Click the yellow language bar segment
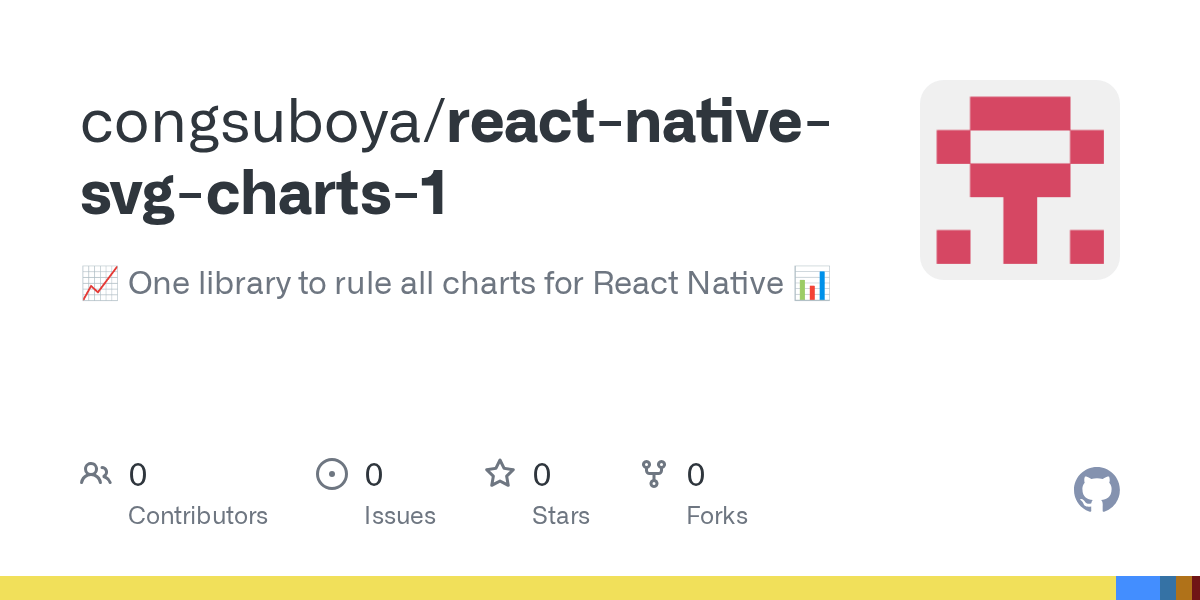This screenshot has height=600, width=1200. point(558,588)
